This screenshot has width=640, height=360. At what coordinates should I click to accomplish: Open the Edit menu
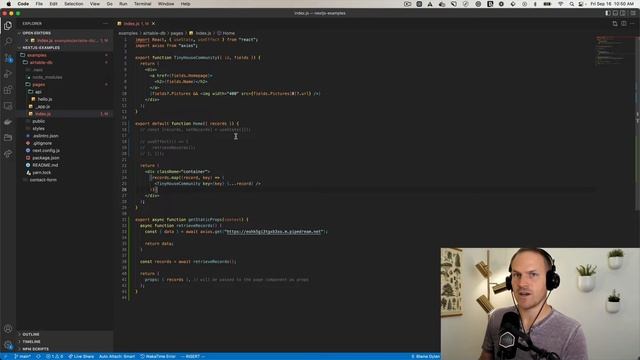(x=53, y=4)
